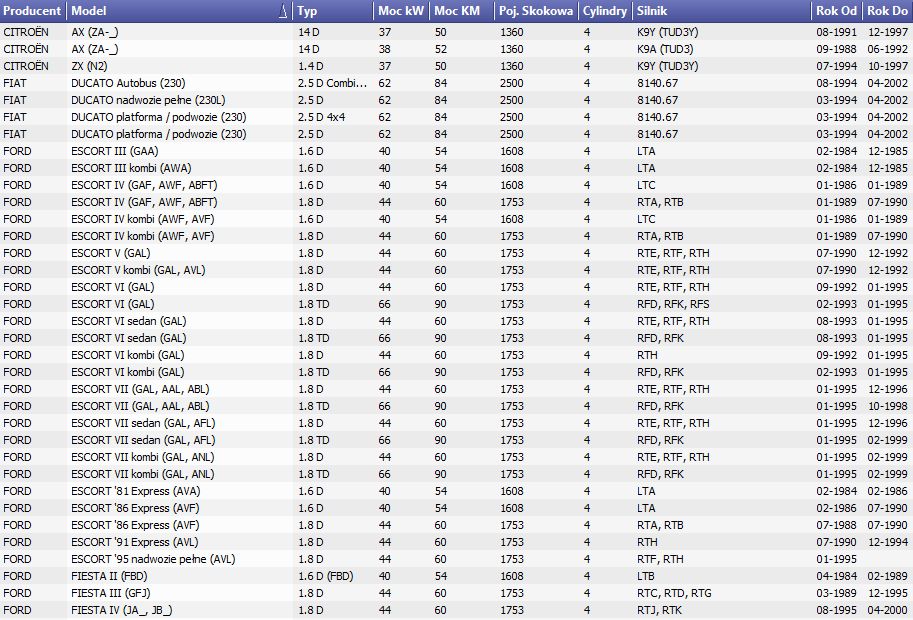
Task: Click the RTC, RTD, RTG engine cell
Action: pyautogui.click(x=674, y=593)
